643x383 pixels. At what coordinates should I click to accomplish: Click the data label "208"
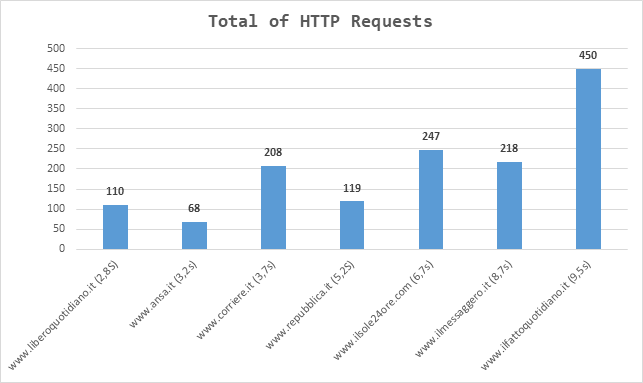pos(273,153)
